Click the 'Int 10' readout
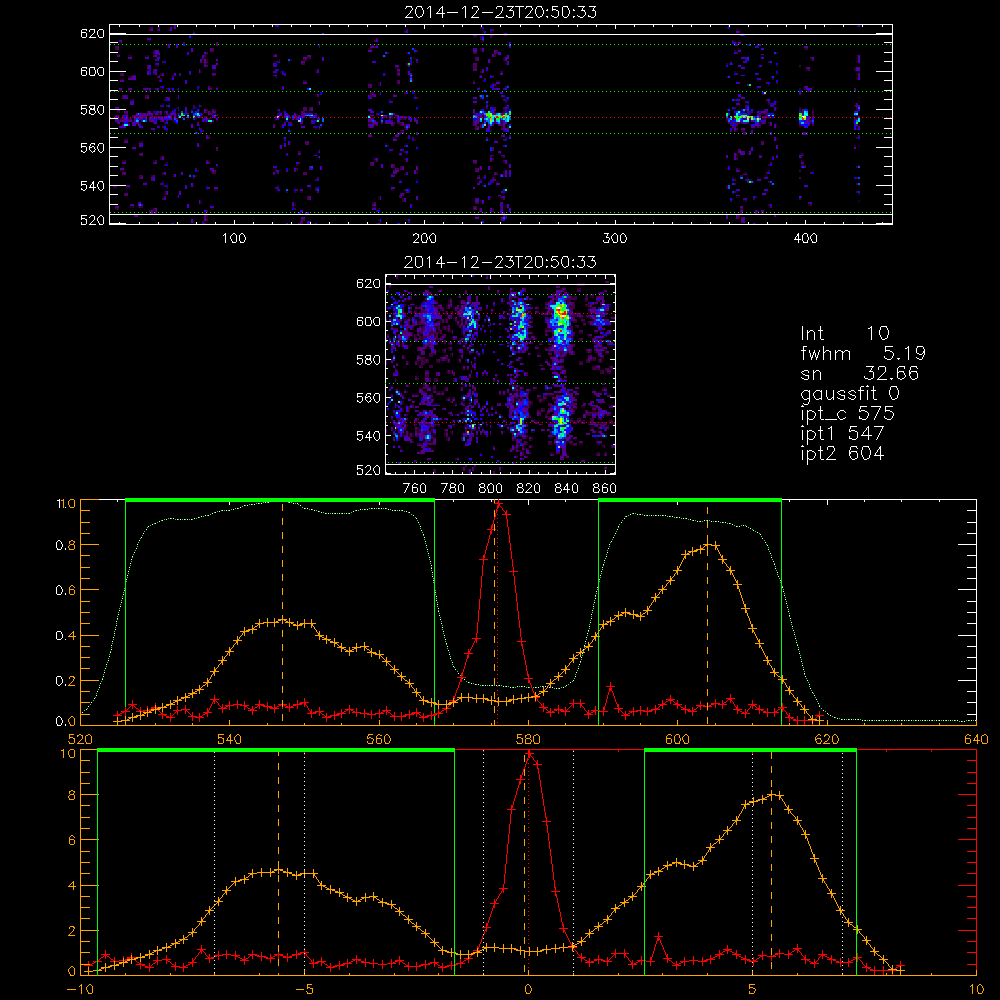 click(845, 333)
